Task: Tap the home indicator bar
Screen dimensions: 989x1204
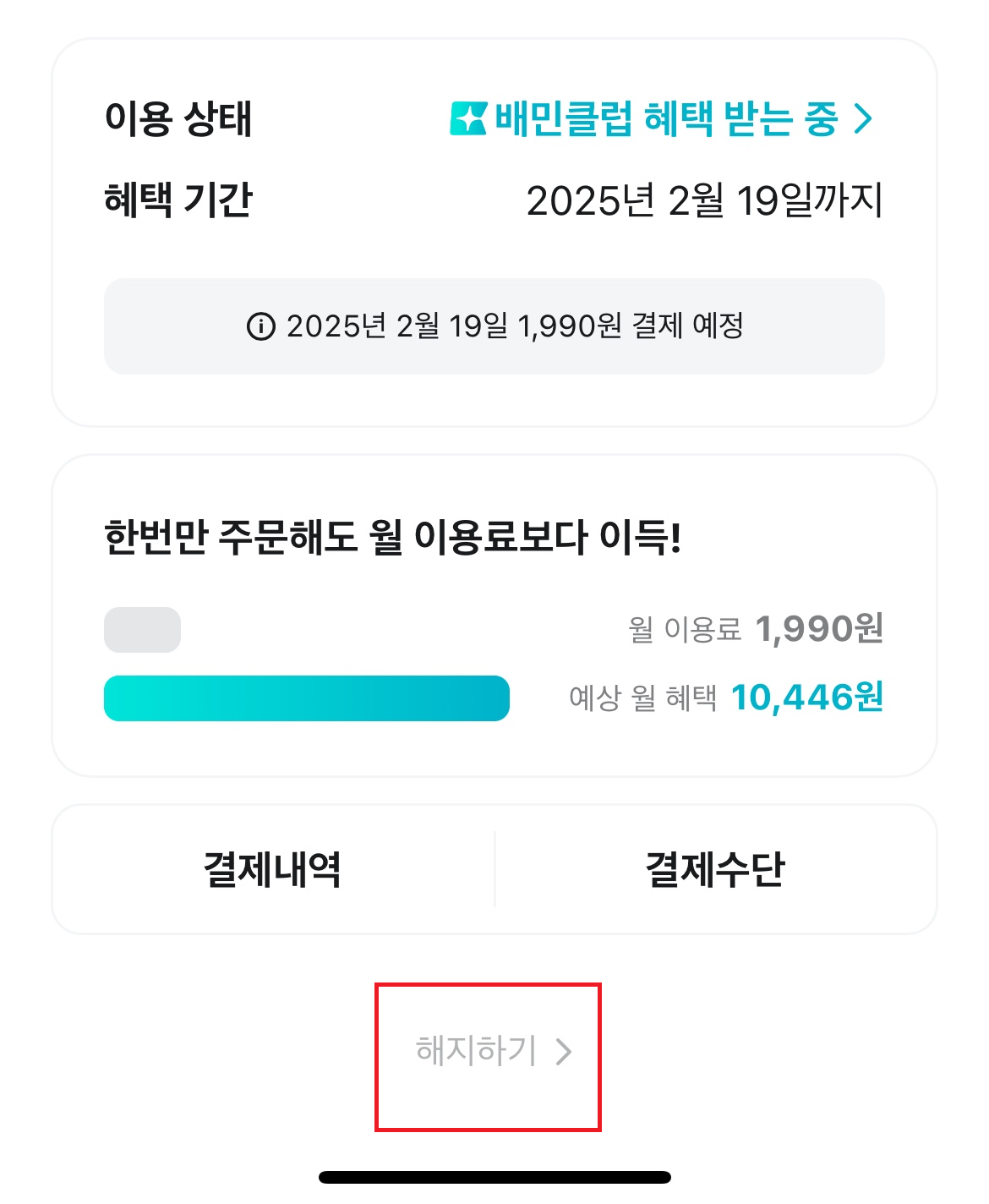Action: pyautogui.click(x=494, y=1177)
